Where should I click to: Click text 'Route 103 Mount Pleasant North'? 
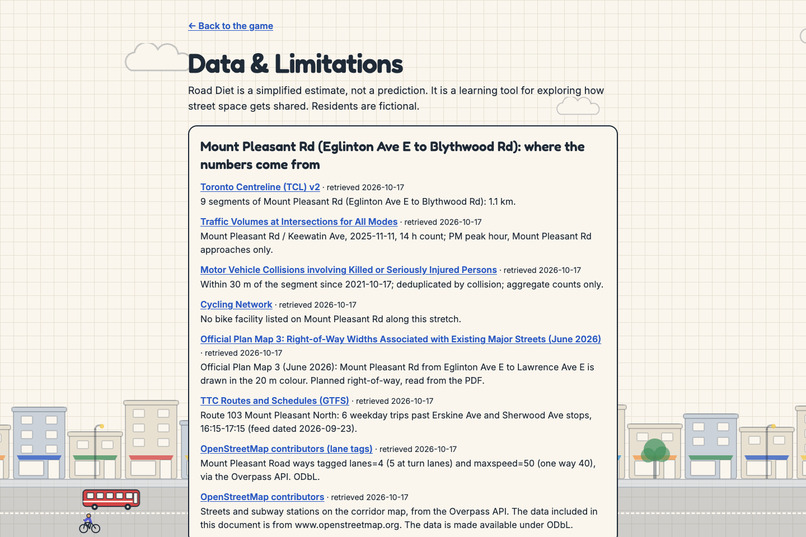[269, 415]
